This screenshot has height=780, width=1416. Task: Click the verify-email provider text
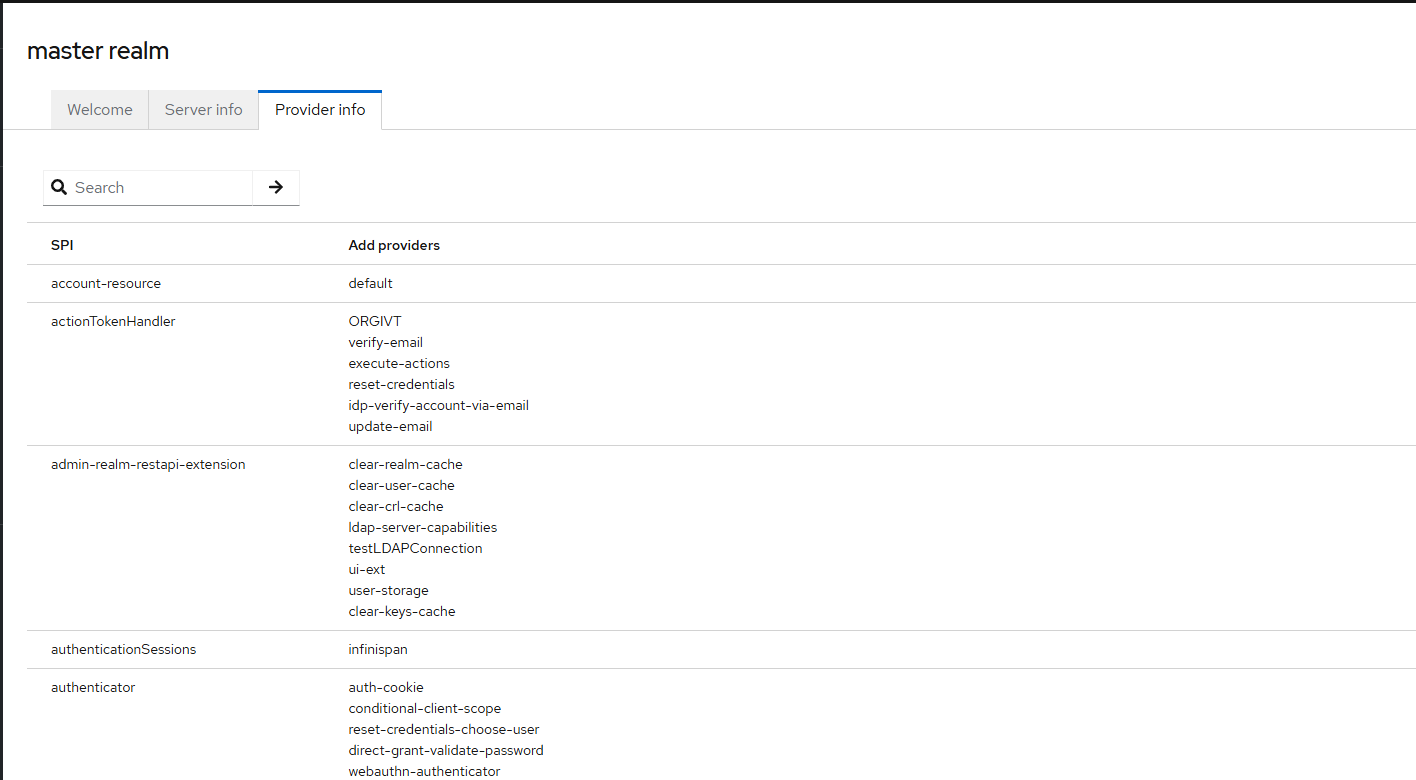(385, 342)
